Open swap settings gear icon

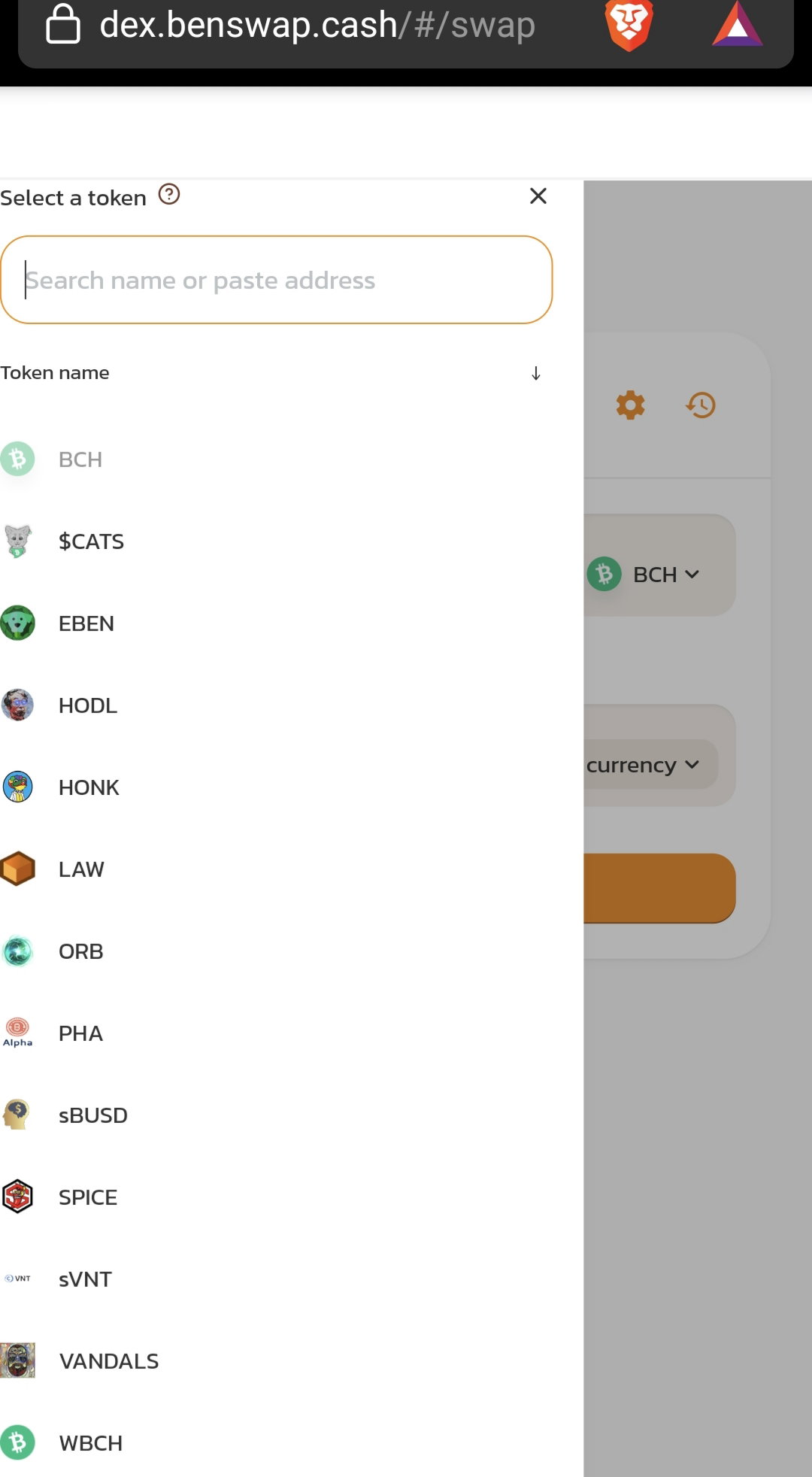[x=630, y=405]
